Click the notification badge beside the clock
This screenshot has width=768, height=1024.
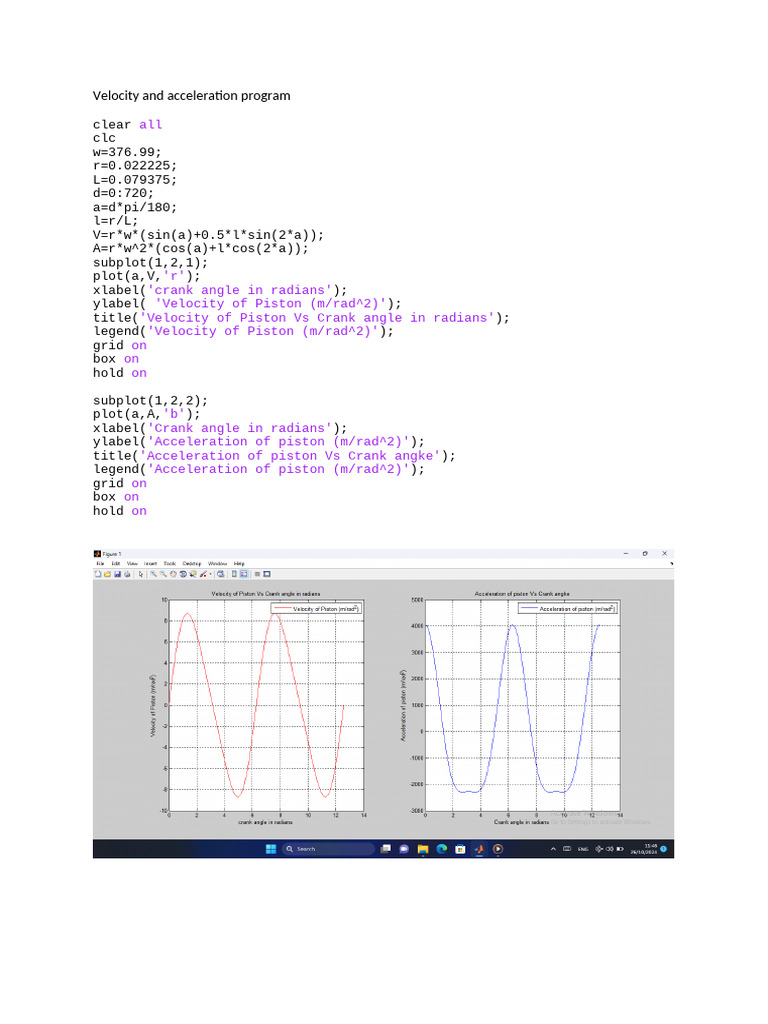pos(664,849)
